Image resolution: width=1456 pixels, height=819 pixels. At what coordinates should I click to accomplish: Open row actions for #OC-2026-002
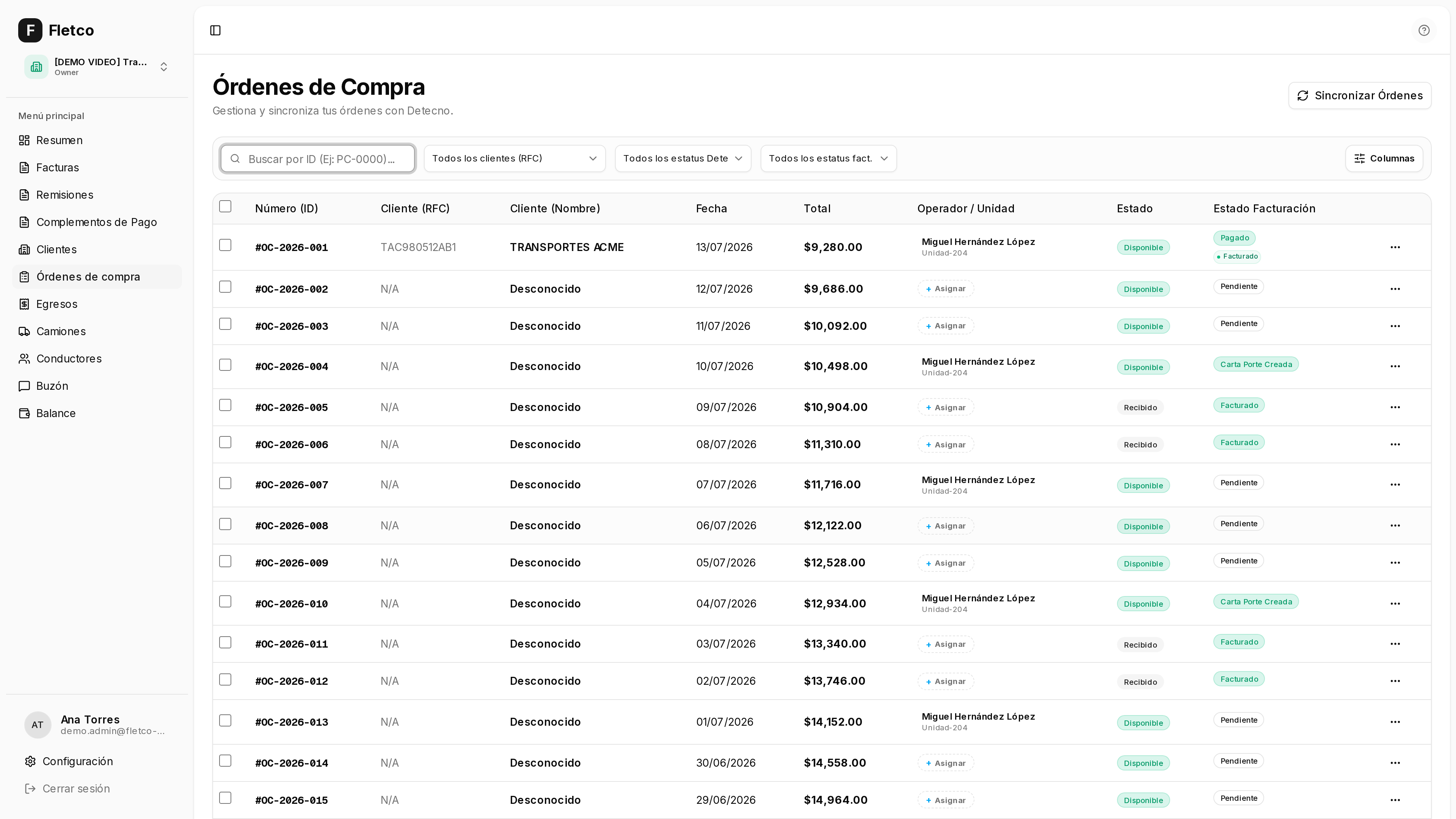(1395, 289)
